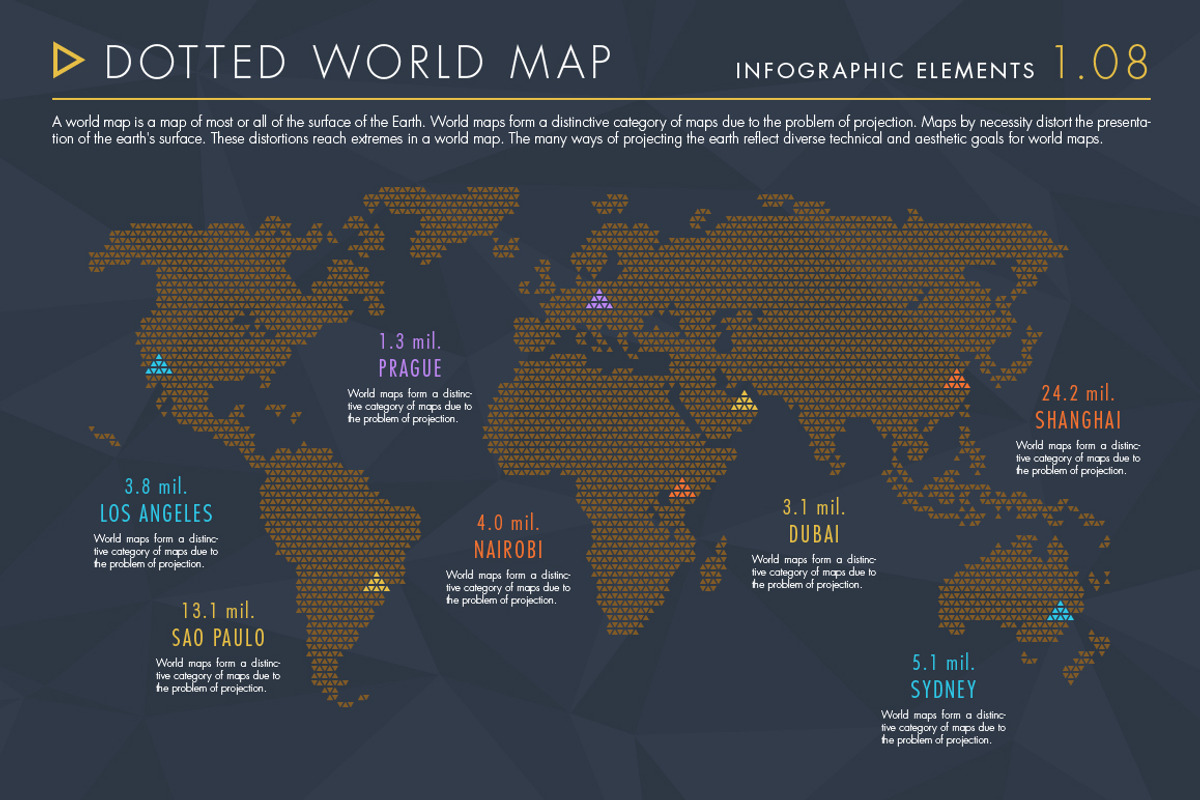This screenshot has height=800, width=1200.
Task: Click the SAO PAULO city label
Action: point(218,638)
